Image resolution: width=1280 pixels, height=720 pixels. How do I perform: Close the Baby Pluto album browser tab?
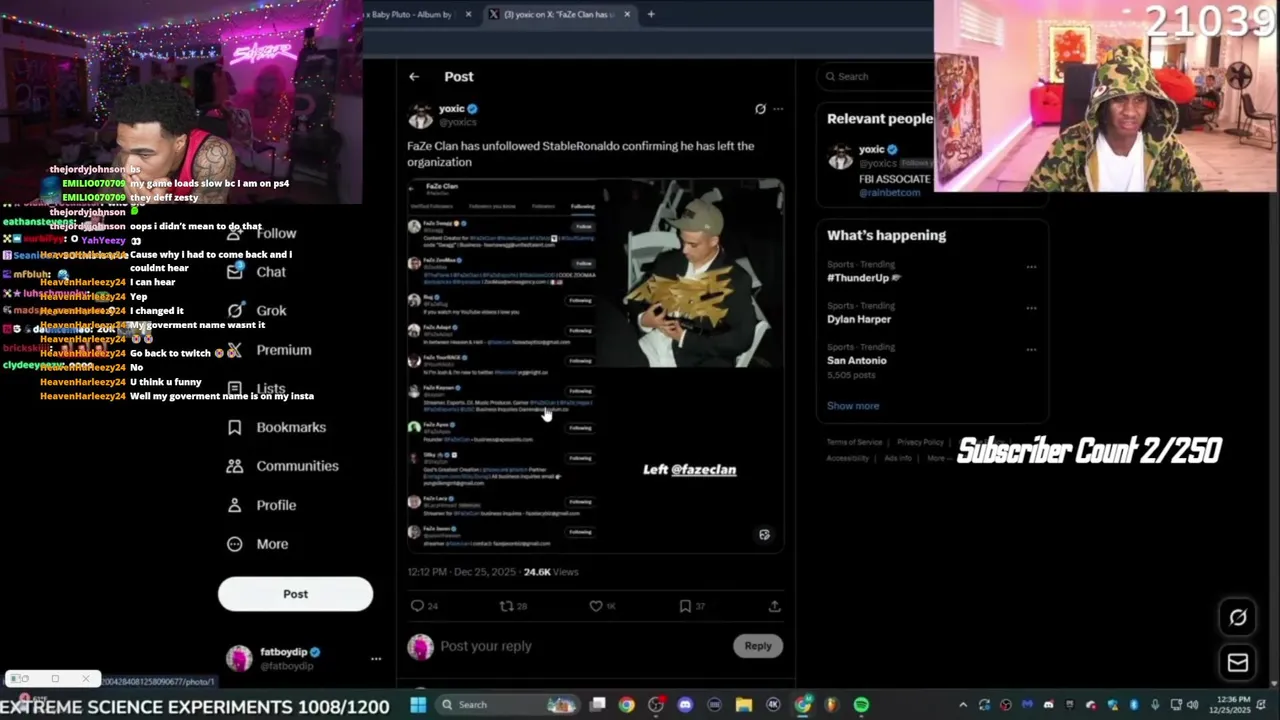point(468,14)
